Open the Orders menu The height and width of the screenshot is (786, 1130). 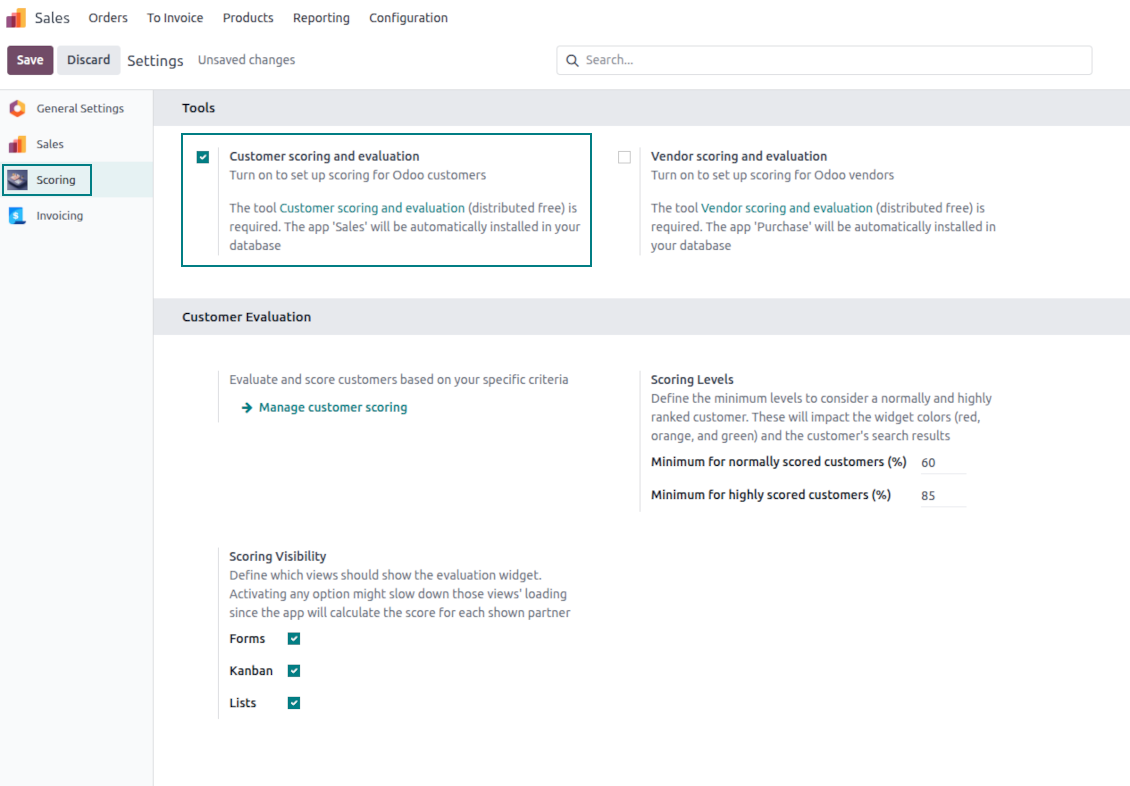click(x=108, y=18)
